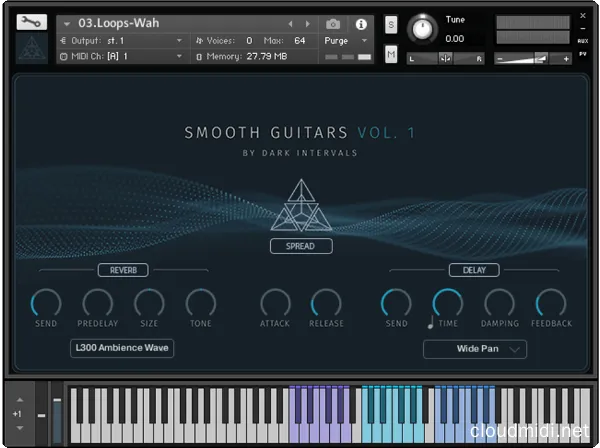Click the wrench edit instrument icon

[x=31, y=22]
